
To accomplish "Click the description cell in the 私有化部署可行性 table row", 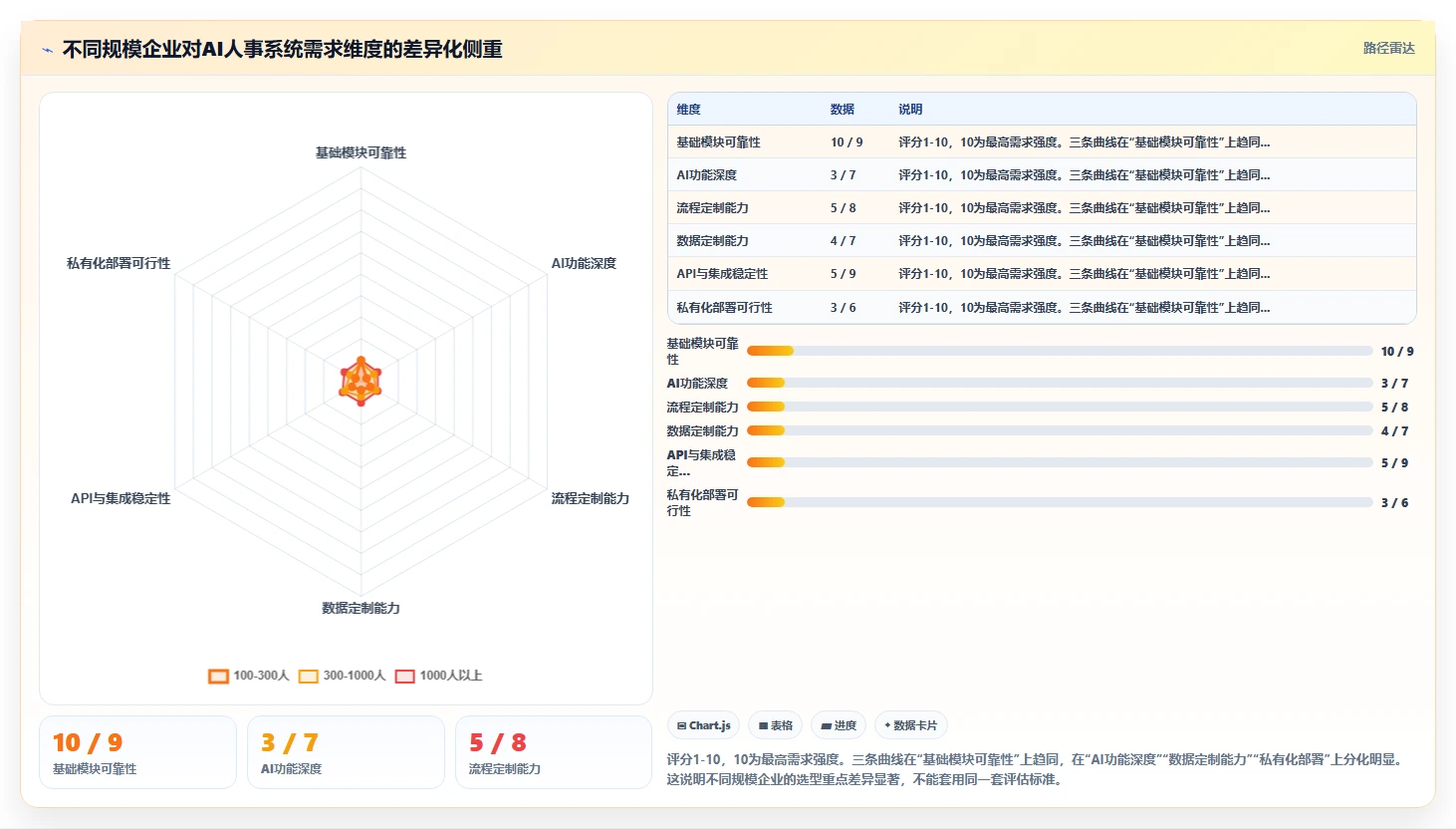I will (x=1084, y=308).
